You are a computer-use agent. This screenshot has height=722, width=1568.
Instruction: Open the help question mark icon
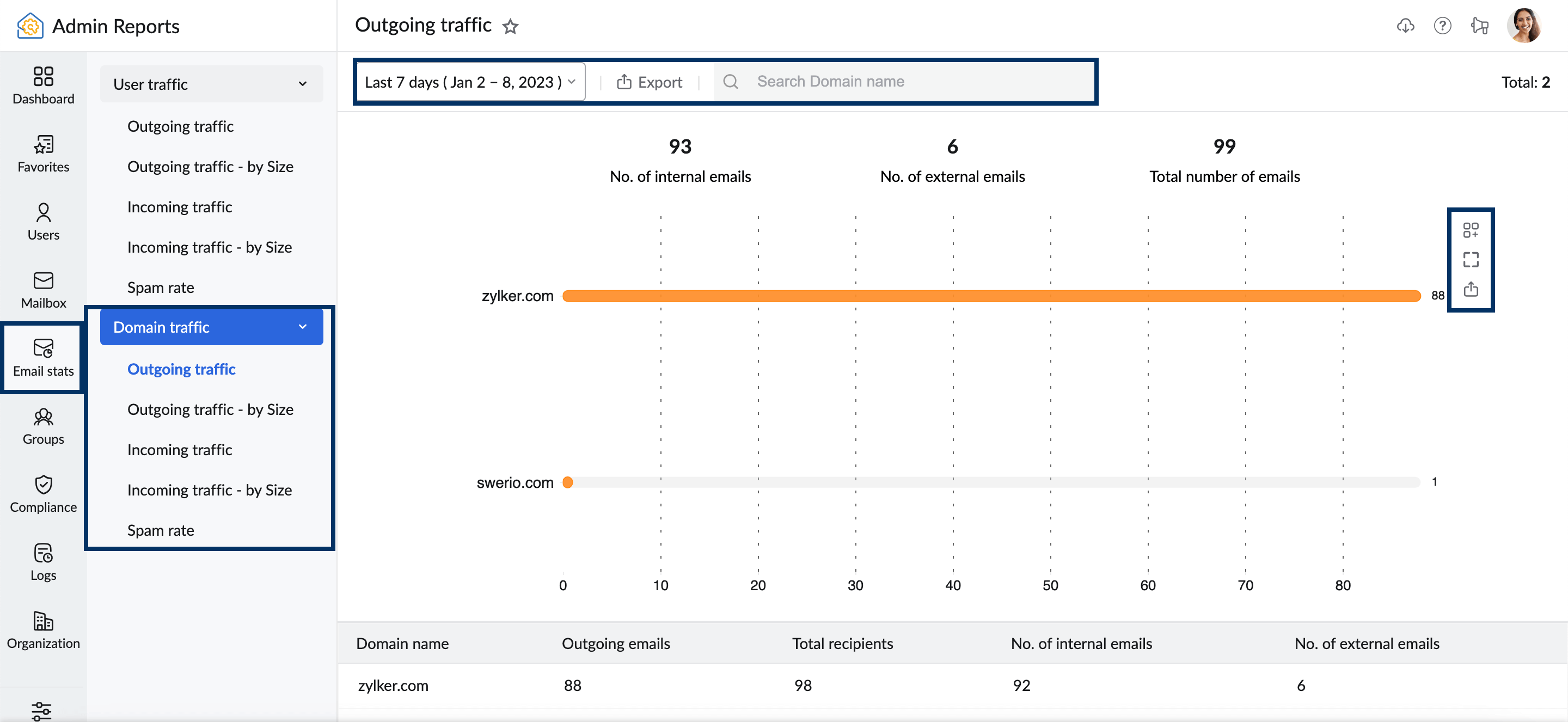tap(1442, 26)
